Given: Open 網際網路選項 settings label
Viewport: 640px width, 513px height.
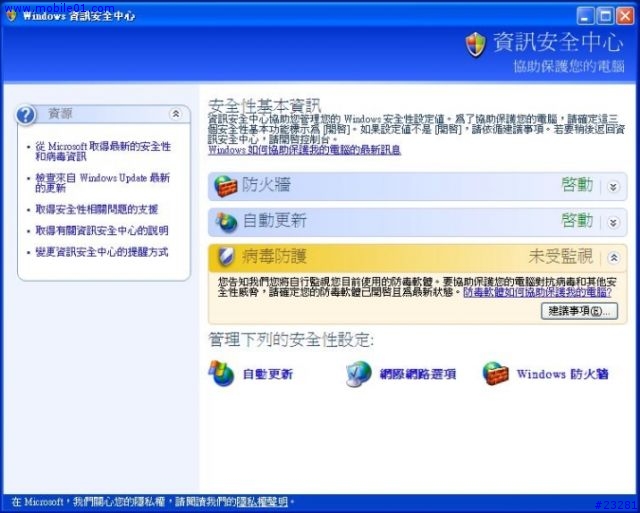Looking at the screenshot, I should 418,374.
